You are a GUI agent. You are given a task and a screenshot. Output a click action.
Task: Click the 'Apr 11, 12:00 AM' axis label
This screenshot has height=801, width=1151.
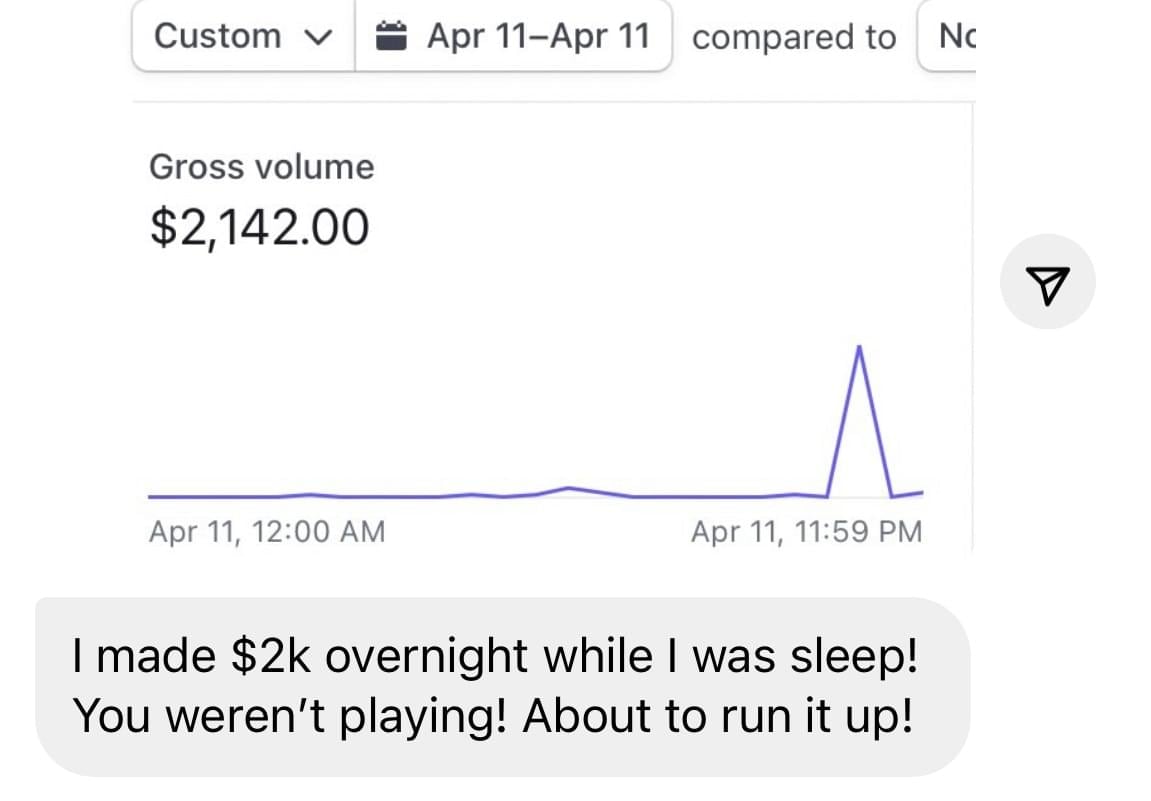point(266,532)
